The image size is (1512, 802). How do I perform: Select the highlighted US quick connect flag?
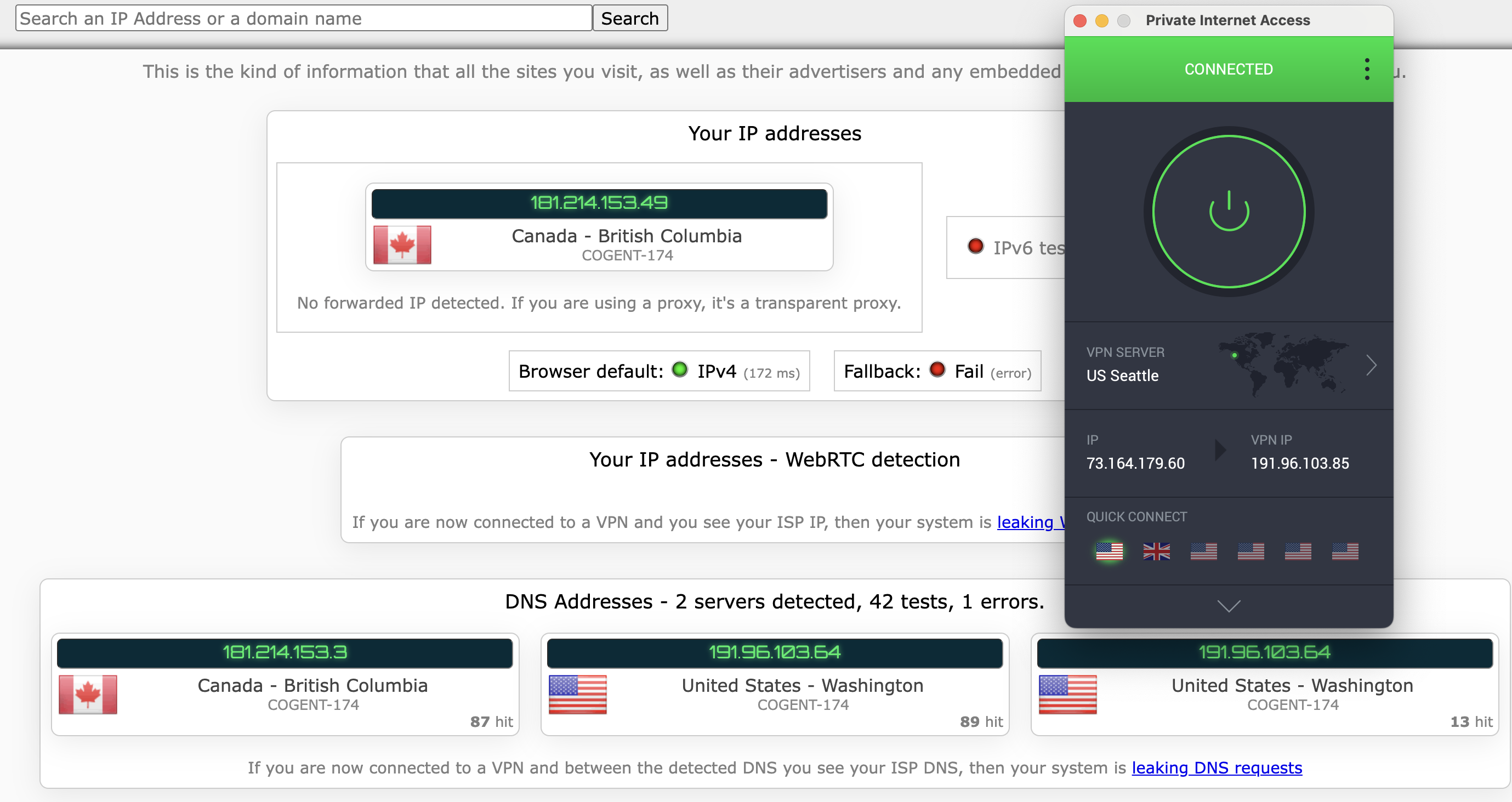pos(1111,551)
